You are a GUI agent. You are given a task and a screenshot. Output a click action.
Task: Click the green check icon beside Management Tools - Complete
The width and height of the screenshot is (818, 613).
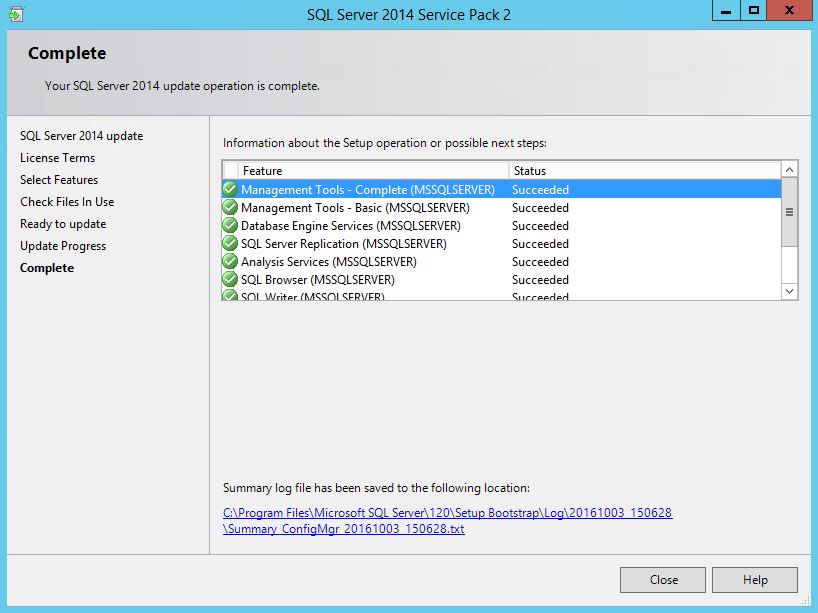point(230,190)
